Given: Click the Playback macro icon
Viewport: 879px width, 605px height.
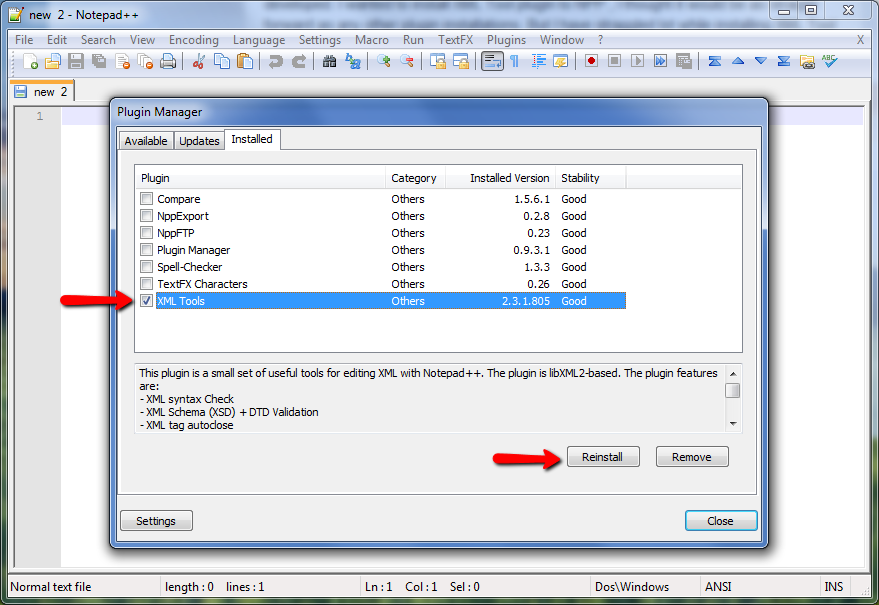Looking at the screenshot, I should click(x=637, y=61).
